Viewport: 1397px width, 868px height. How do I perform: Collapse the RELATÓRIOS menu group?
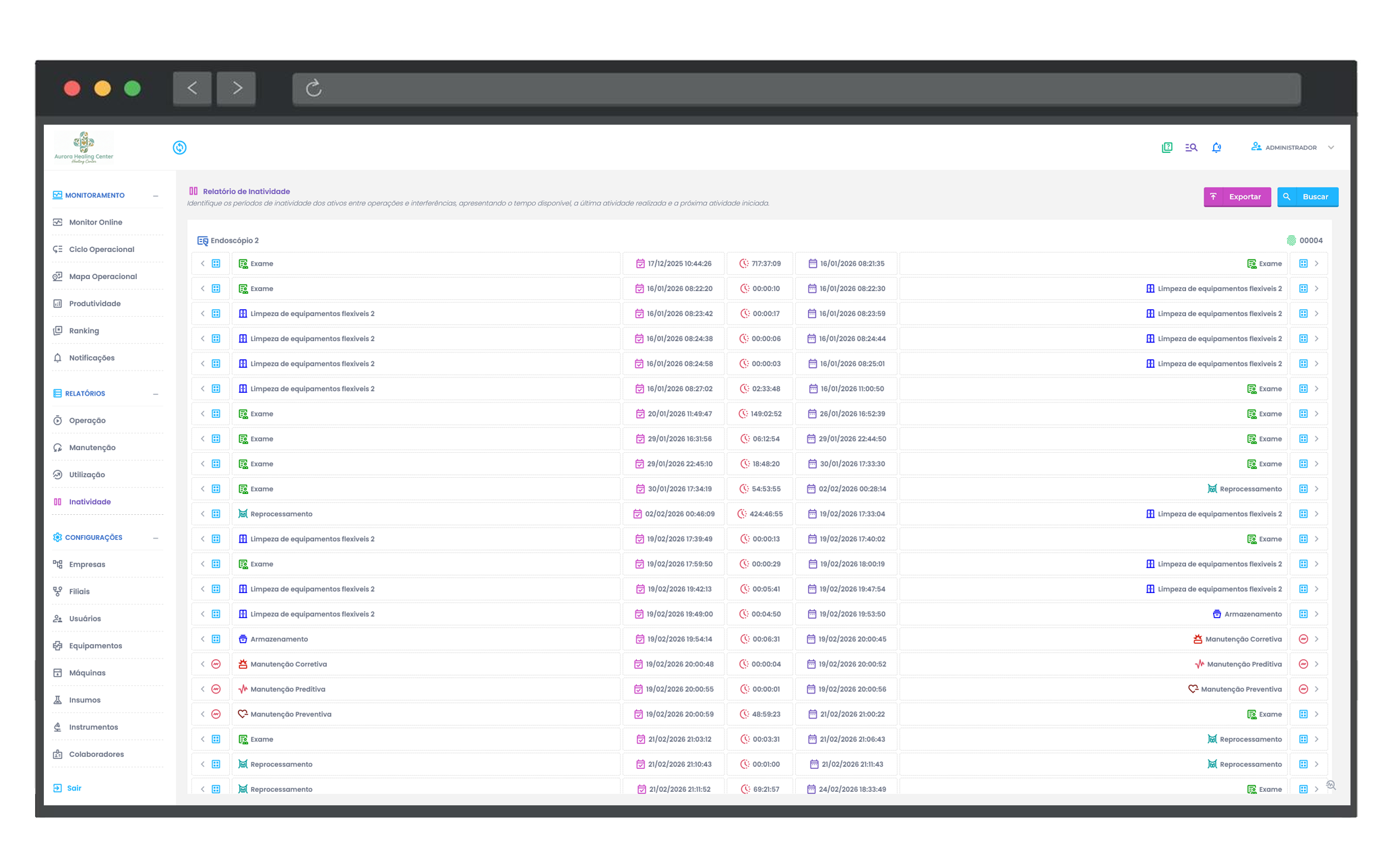[156, 393]
